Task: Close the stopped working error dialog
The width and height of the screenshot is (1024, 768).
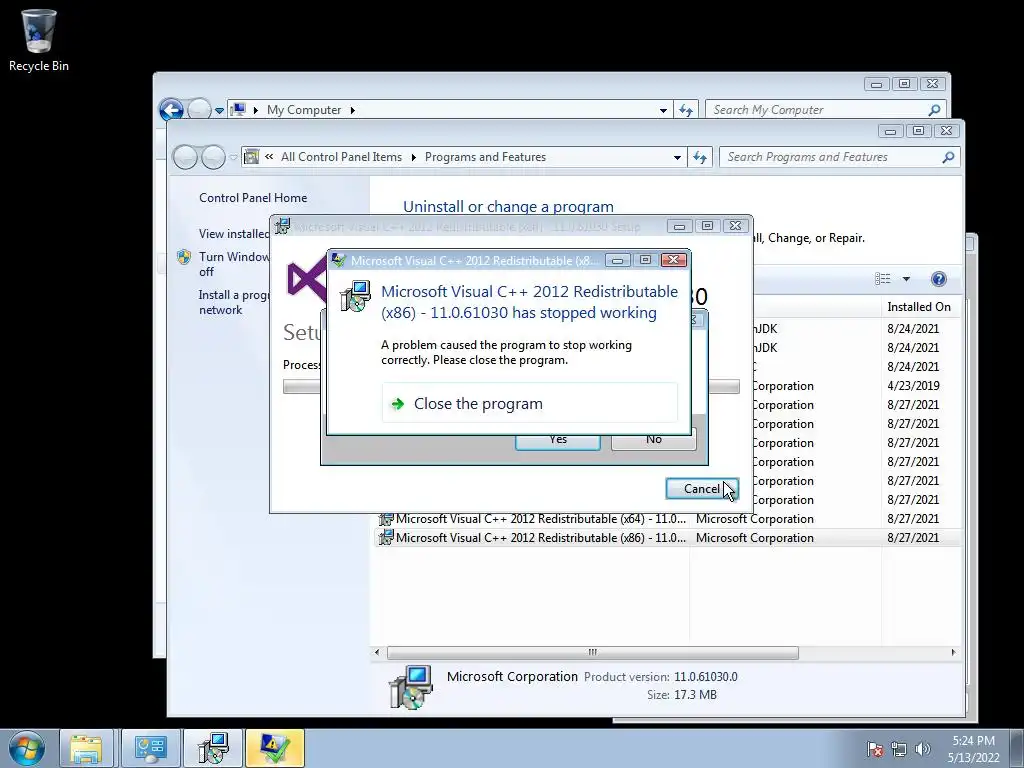Action: pos(673,260)
